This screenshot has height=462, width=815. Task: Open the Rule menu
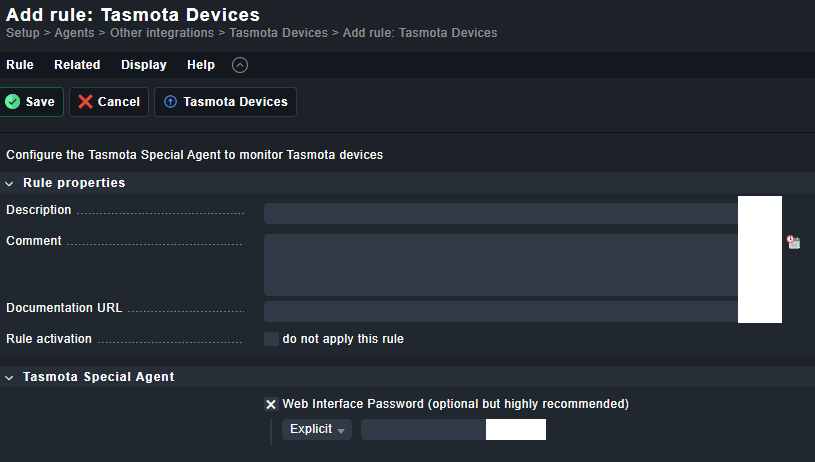click(20, 65)
